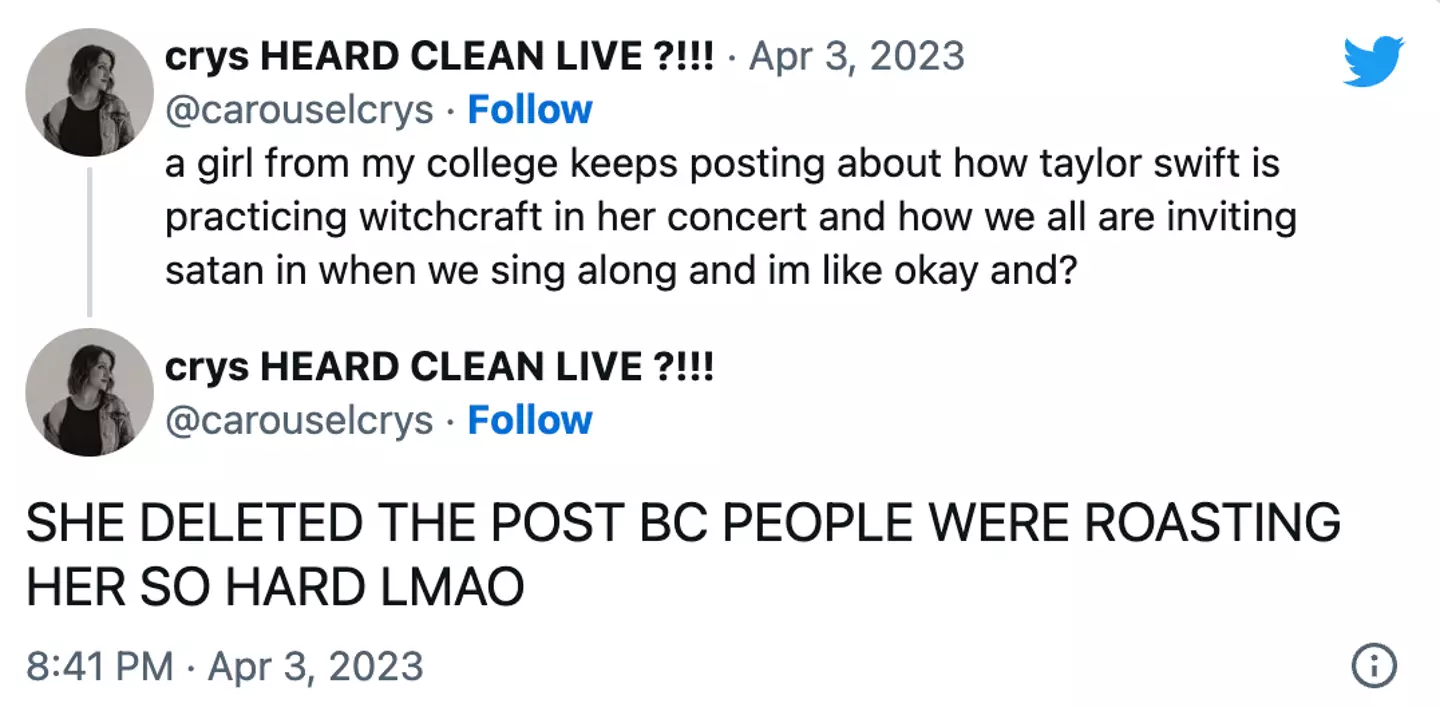The height and width of the screenshot is (707, 1440).
Task: Follow the author from the reply tweet
Action: [530, 420]
